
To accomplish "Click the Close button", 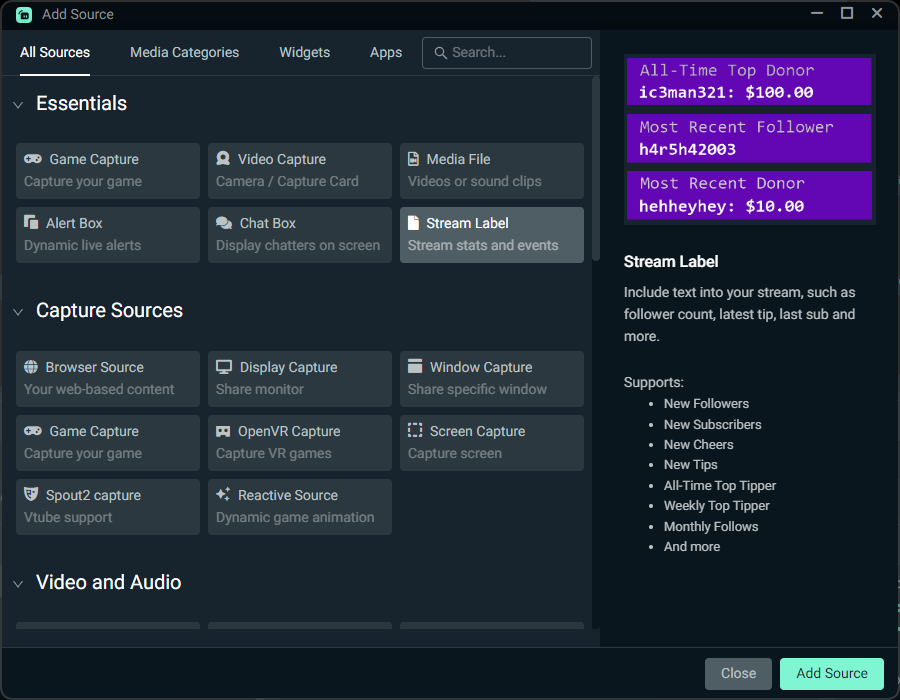I will (738, 673).
